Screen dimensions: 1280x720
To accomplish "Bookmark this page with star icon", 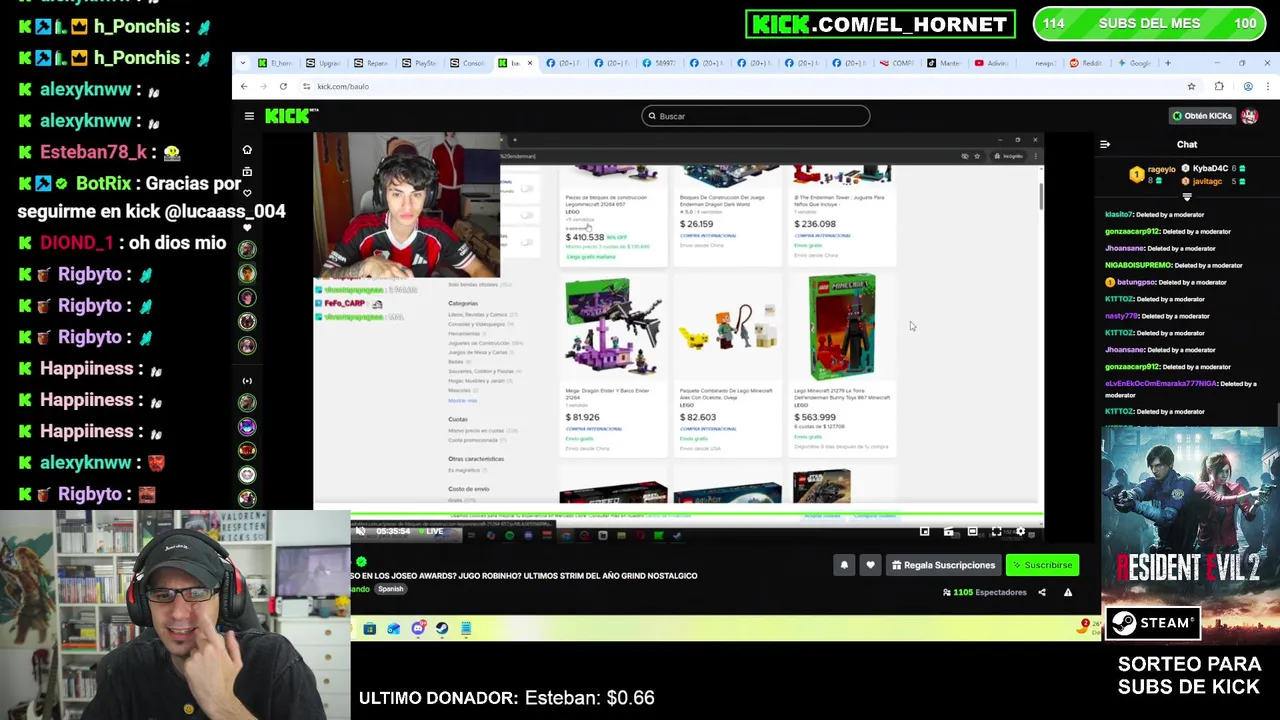I will point(1191,87).
